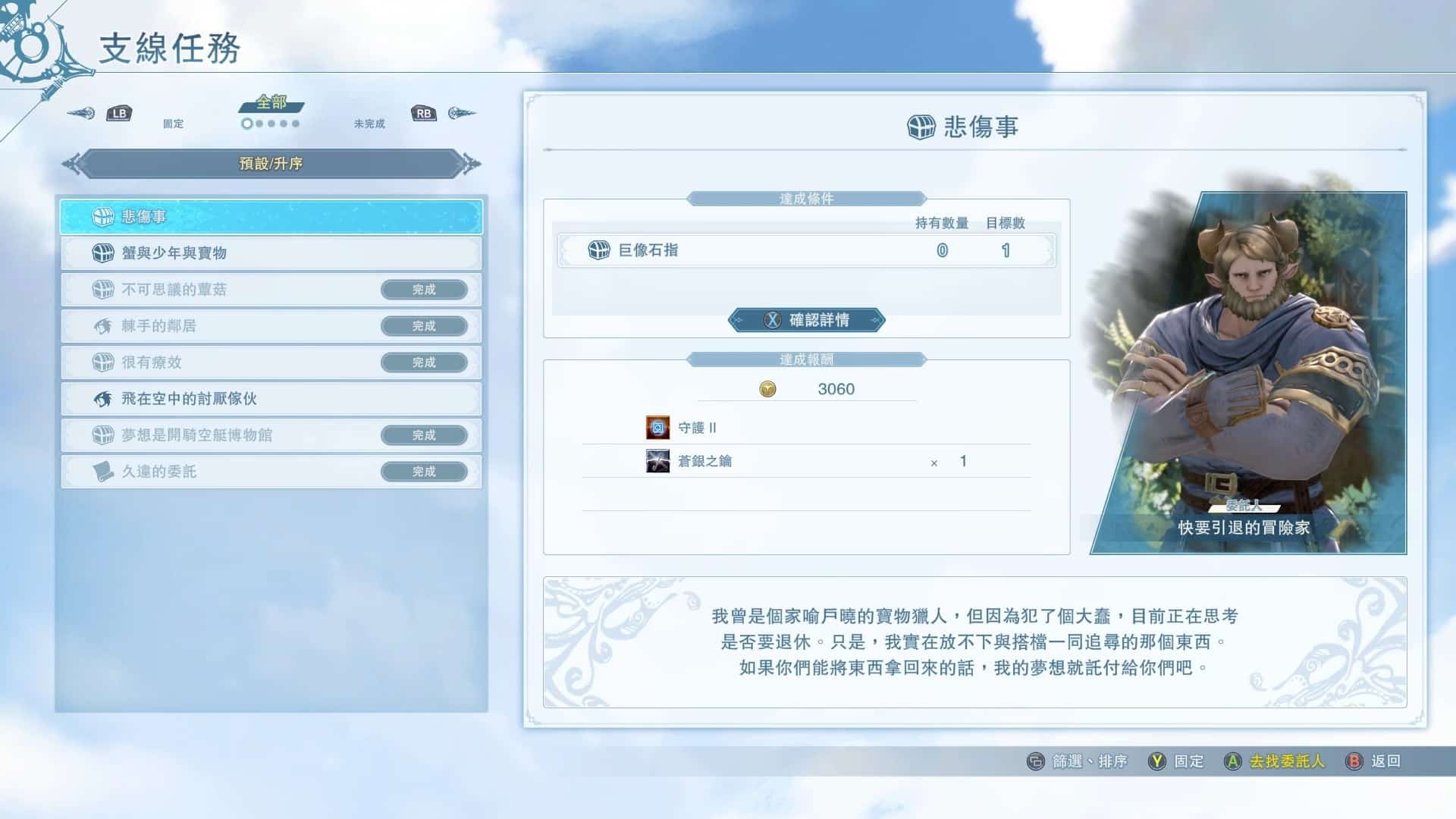1456x819 pixels.
Task: Click left arrow of sort order bar
Action: pos(72,164)
